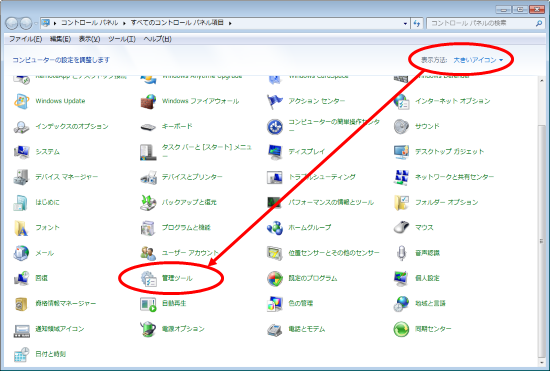
Task: Open 色の管理
Action: pyautogui.click(x=290, y=303)
